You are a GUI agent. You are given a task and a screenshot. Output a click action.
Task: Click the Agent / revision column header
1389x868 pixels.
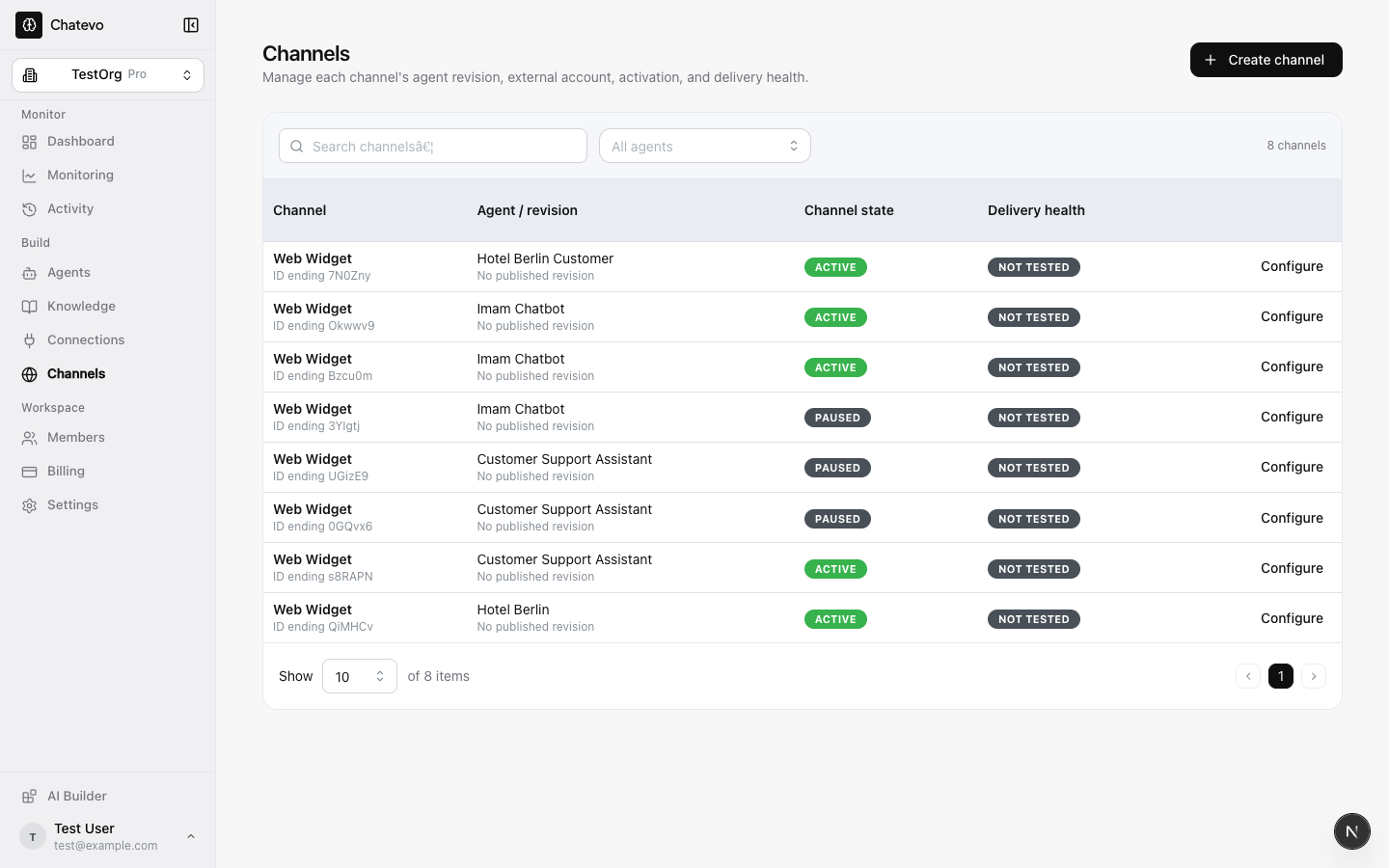point(528,210)
